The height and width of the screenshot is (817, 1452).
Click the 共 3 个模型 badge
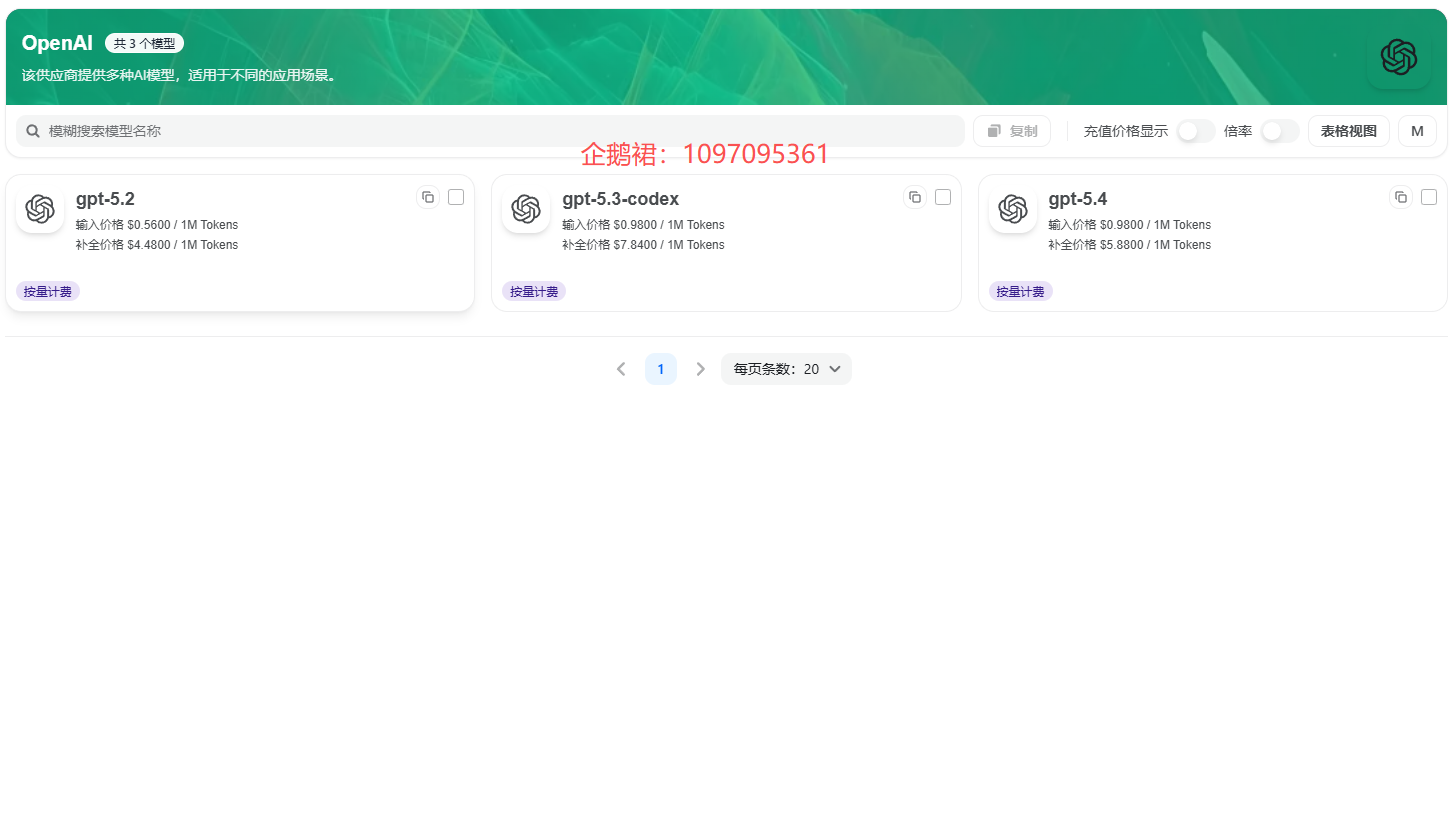coord(145,43)
